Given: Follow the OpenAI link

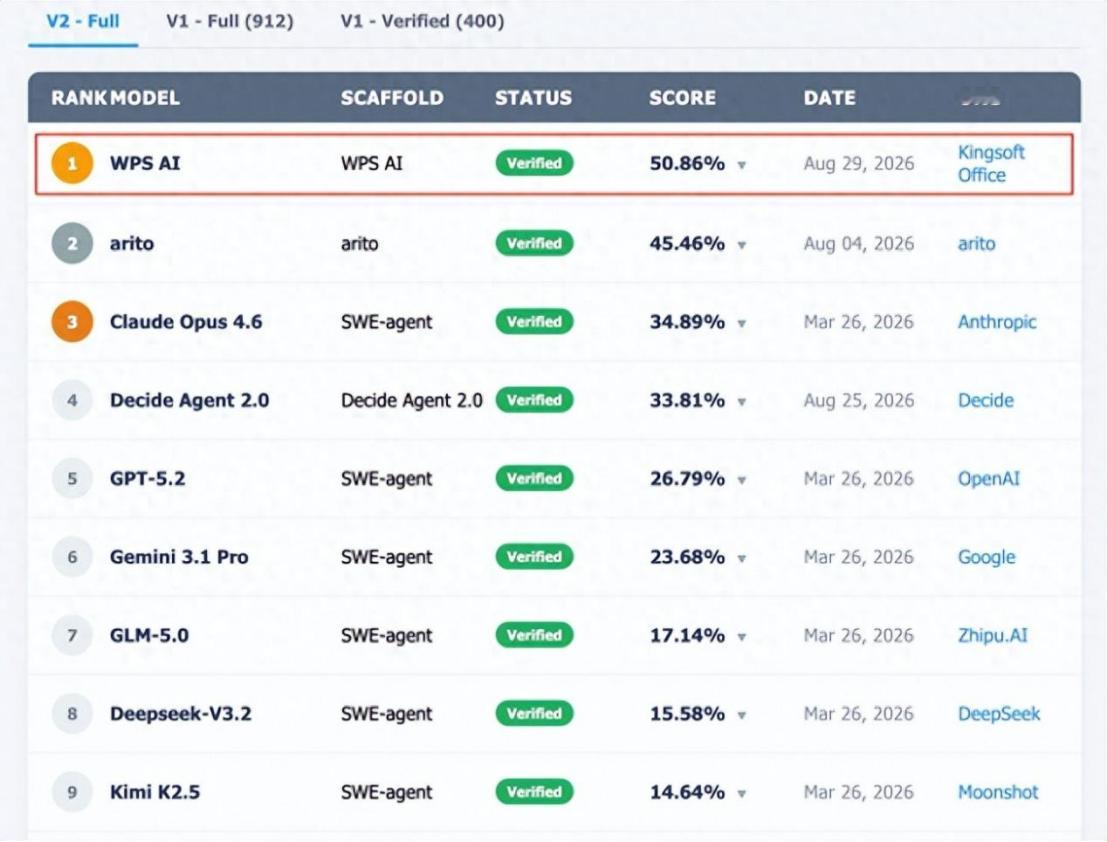Looking at the screenshot, I should click(x=988, y=479).
